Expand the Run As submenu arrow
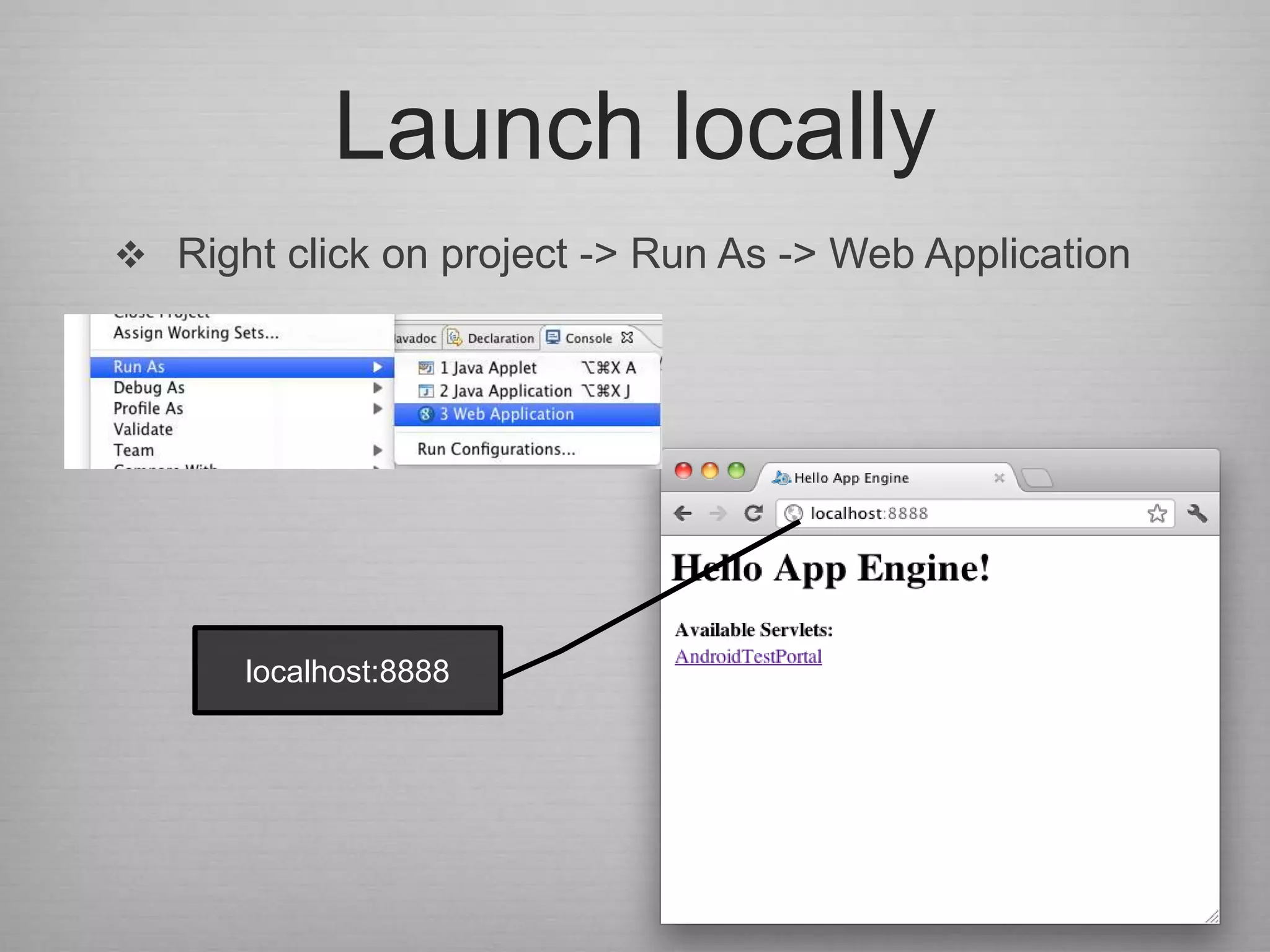Screen dimensions: 1270x952 (377, 367)
